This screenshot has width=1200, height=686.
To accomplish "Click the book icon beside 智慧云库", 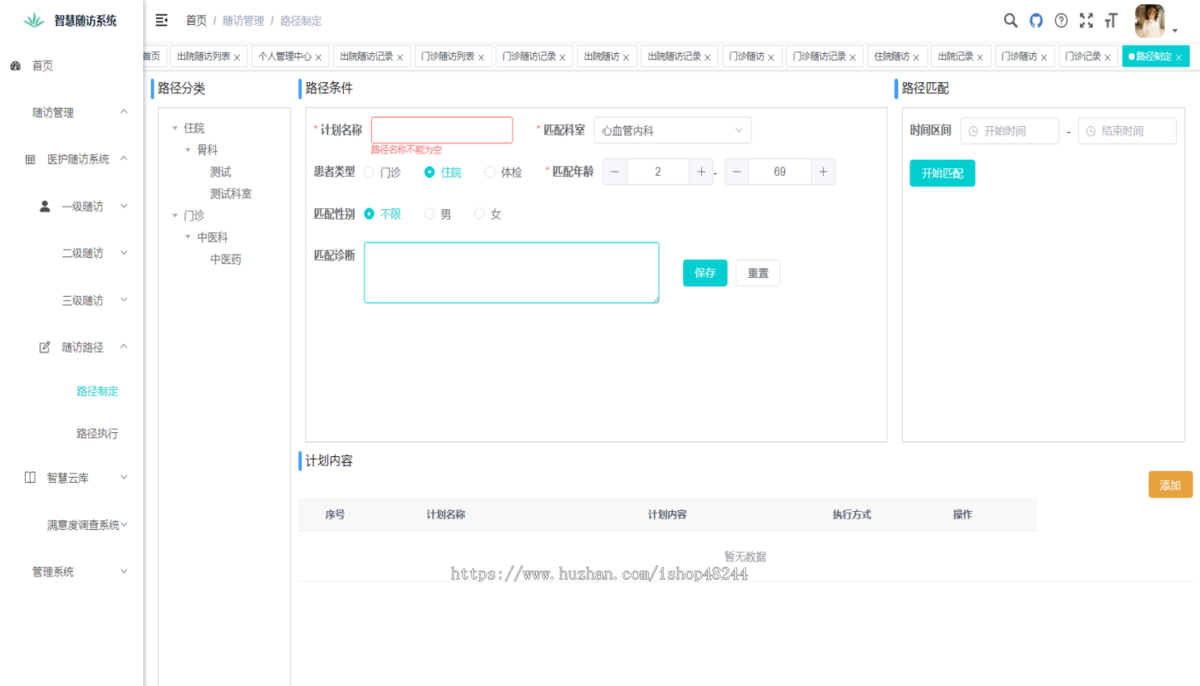I will [30, 477].
